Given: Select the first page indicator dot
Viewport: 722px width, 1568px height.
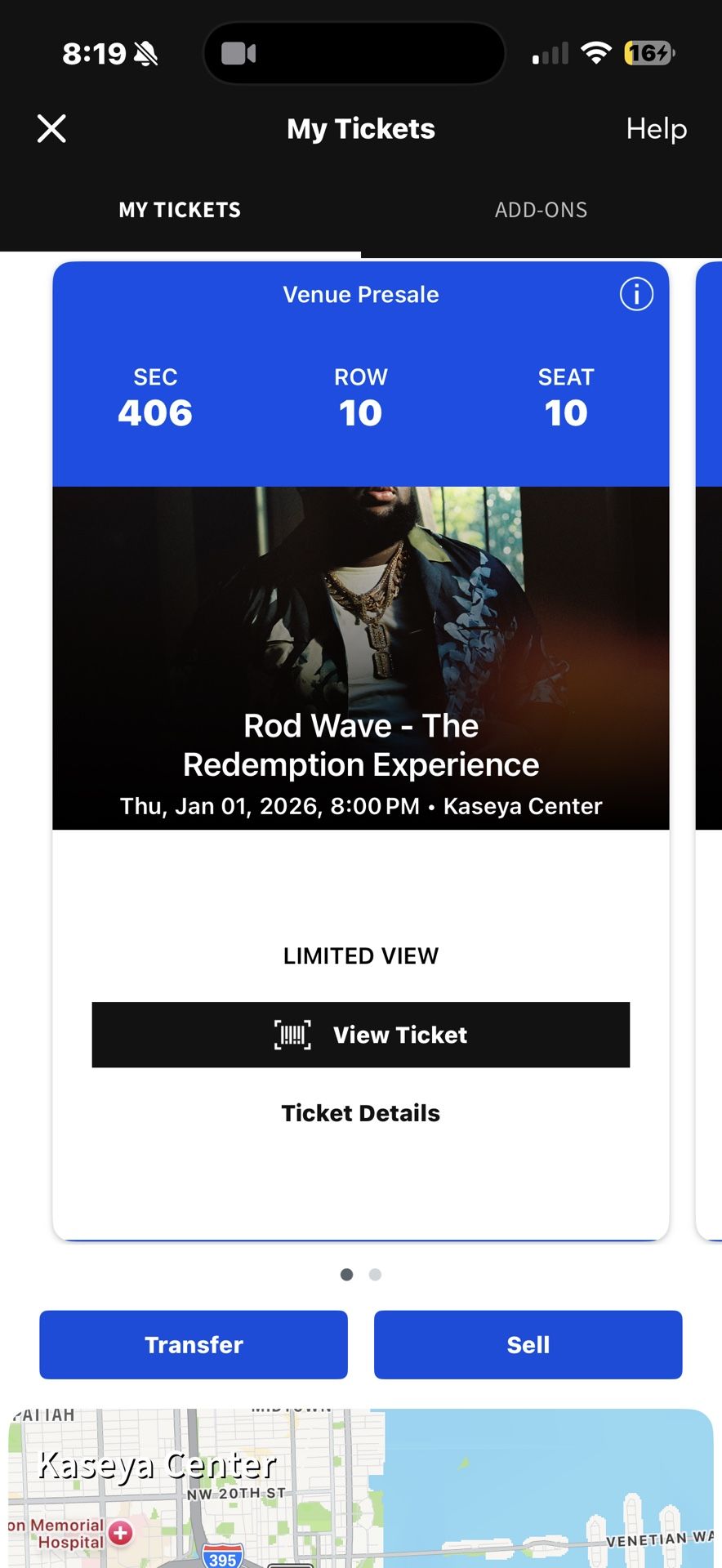Looking at the screenshot, I should coord(346,1274).
